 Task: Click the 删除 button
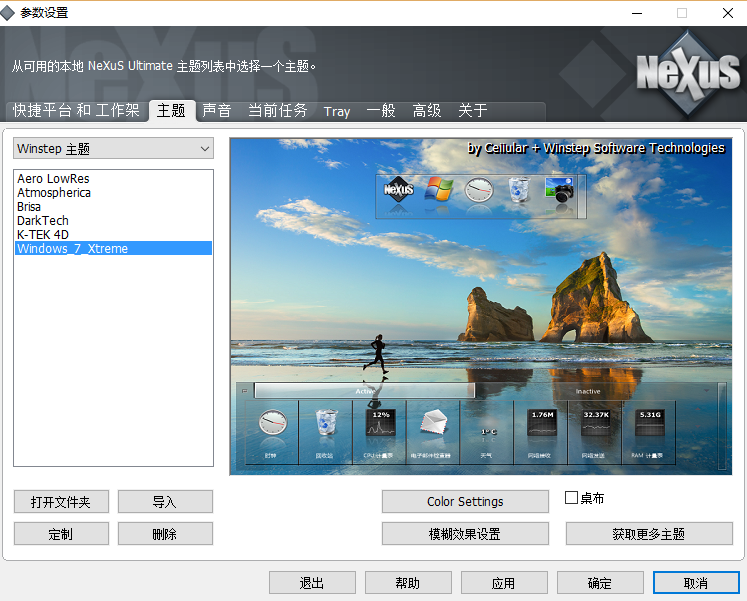165,534
